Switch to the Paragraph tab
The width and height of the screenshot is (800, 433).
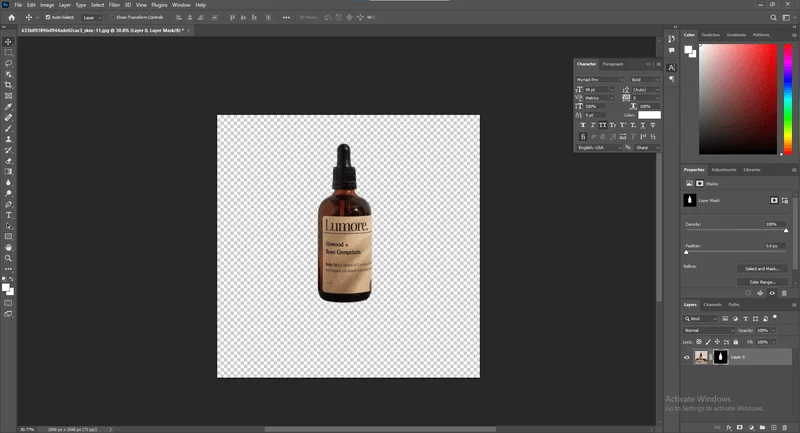[613, 64]
